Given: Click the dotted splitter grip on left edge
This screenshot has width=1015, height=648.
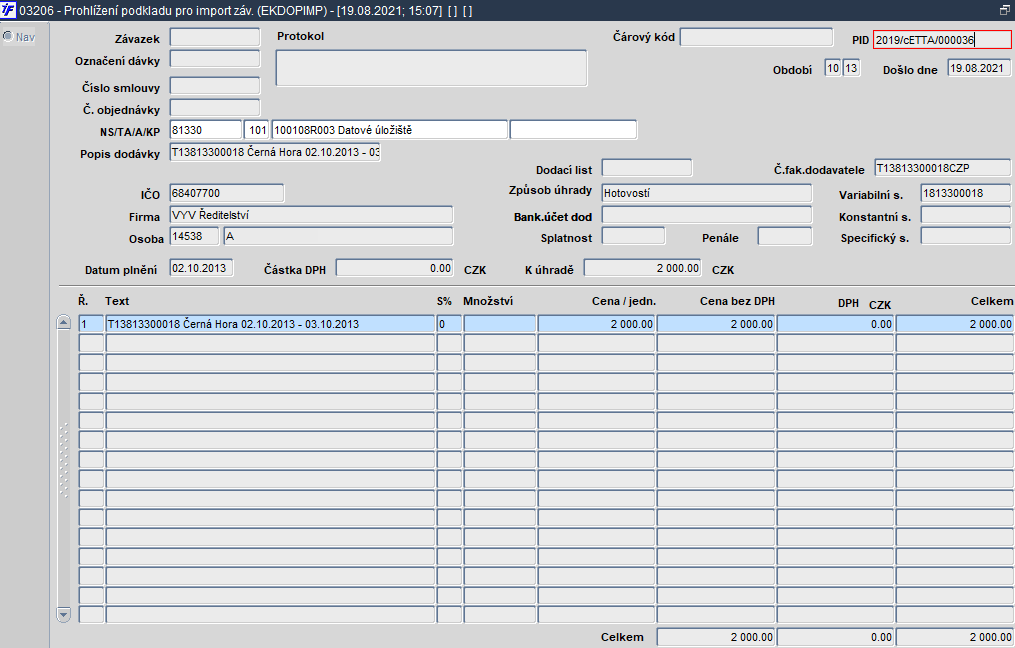Looking at the screenshot, I should click(x=63, y=460).
